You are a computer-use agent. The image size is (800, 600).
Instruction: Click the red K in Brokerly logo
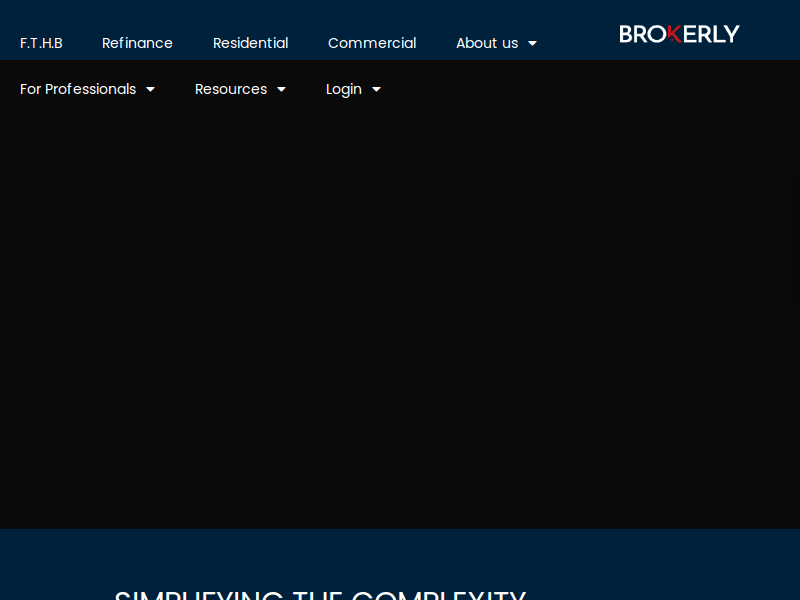click(673, 34)
